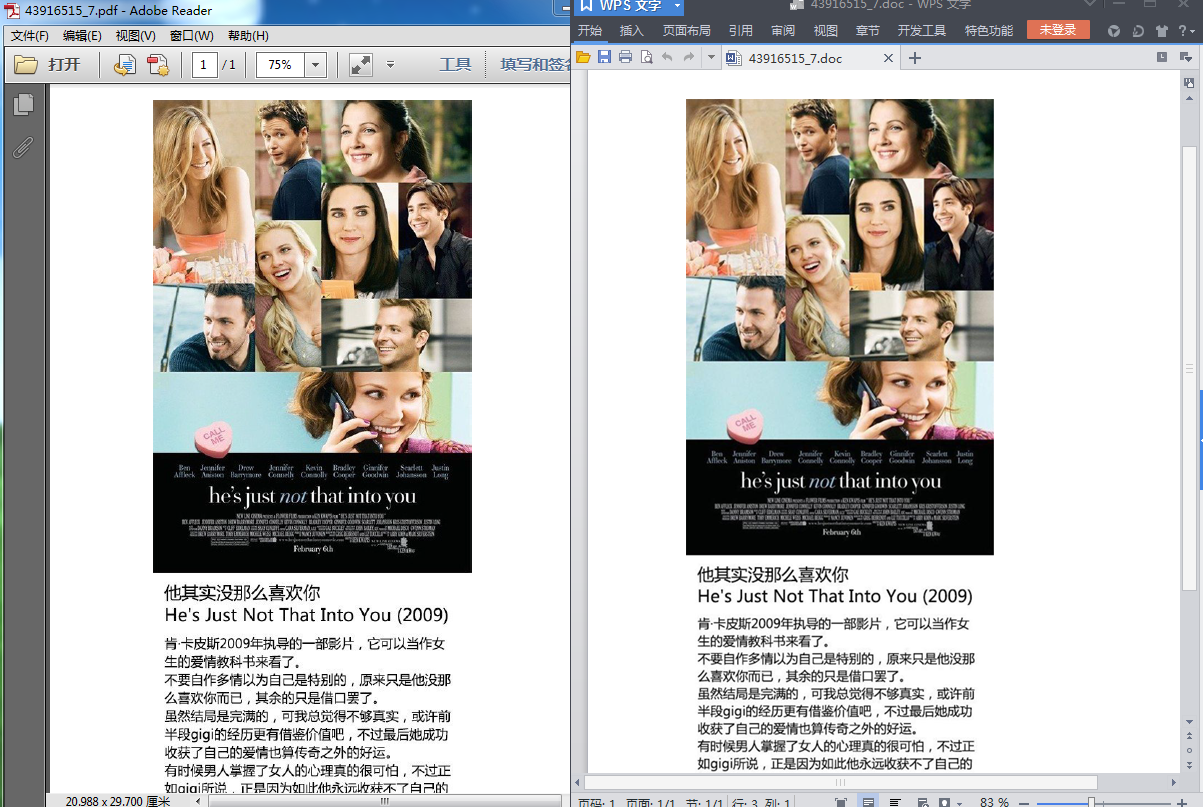Screen dimensions: 1203x807
Task: Click the WPS cloud/hot topics icon next to login
Action: (x=1114, y=31)
